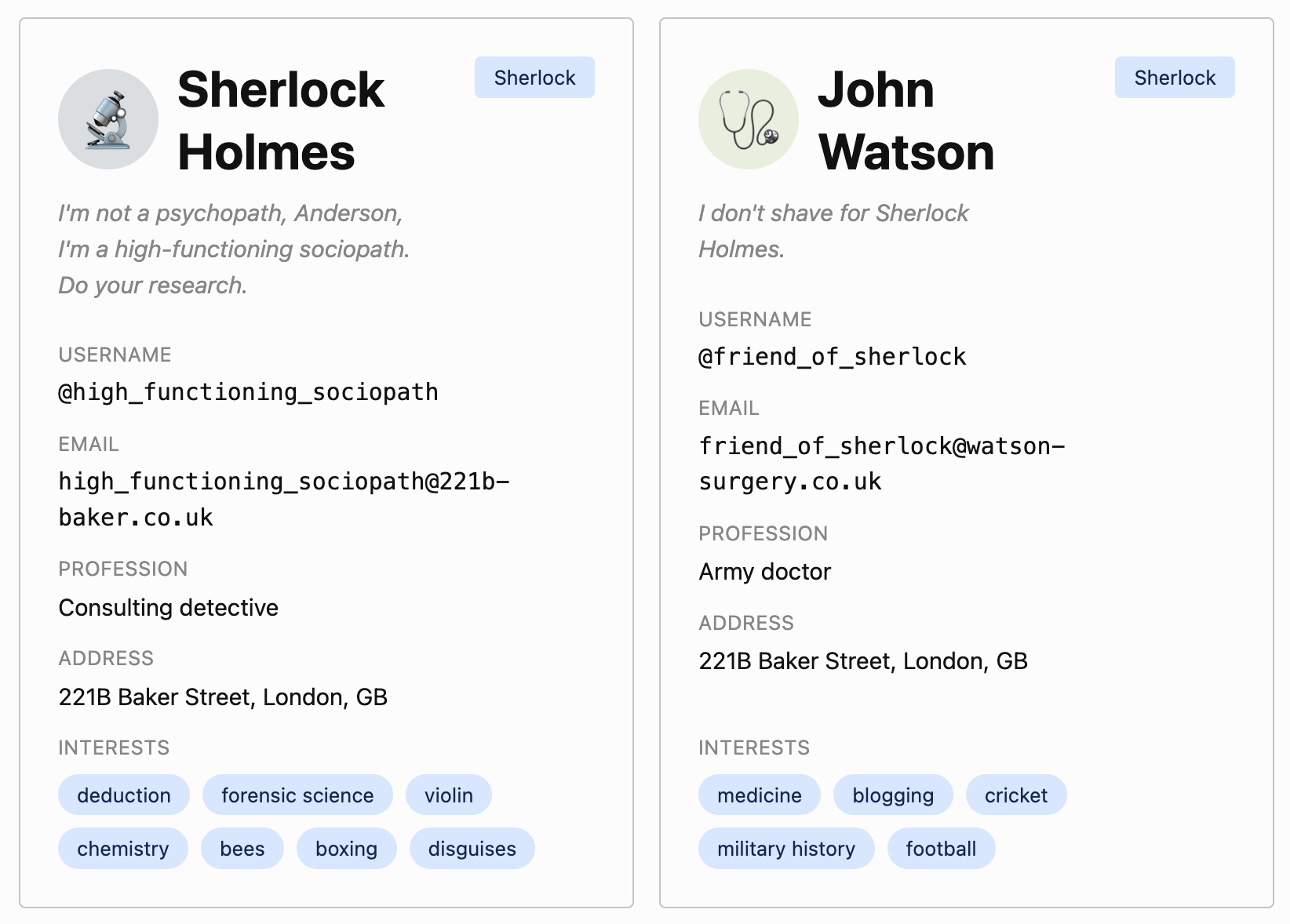
Task: Click the 'forensic science' interest tag
Action: pos(297,795)
